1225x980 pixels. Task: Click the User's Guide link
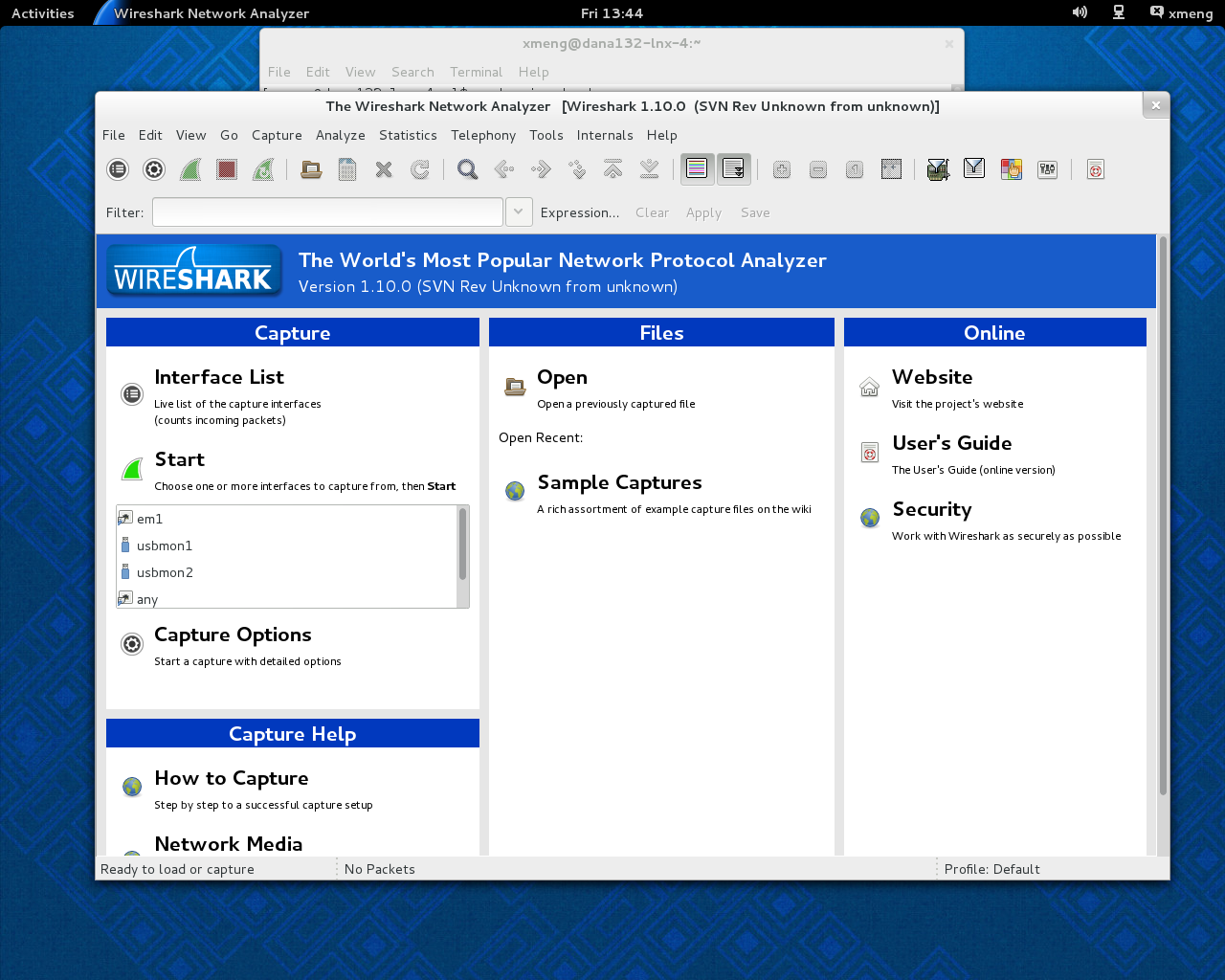tap(952, 443)
